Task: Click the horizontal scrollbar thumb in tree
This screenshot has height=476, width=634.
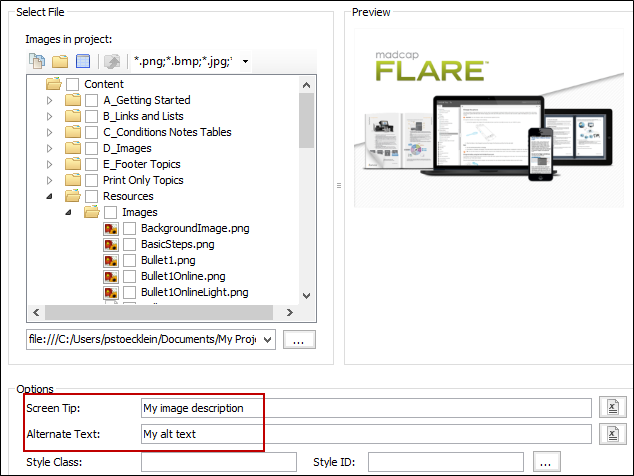Action: (x=159, y=313)
